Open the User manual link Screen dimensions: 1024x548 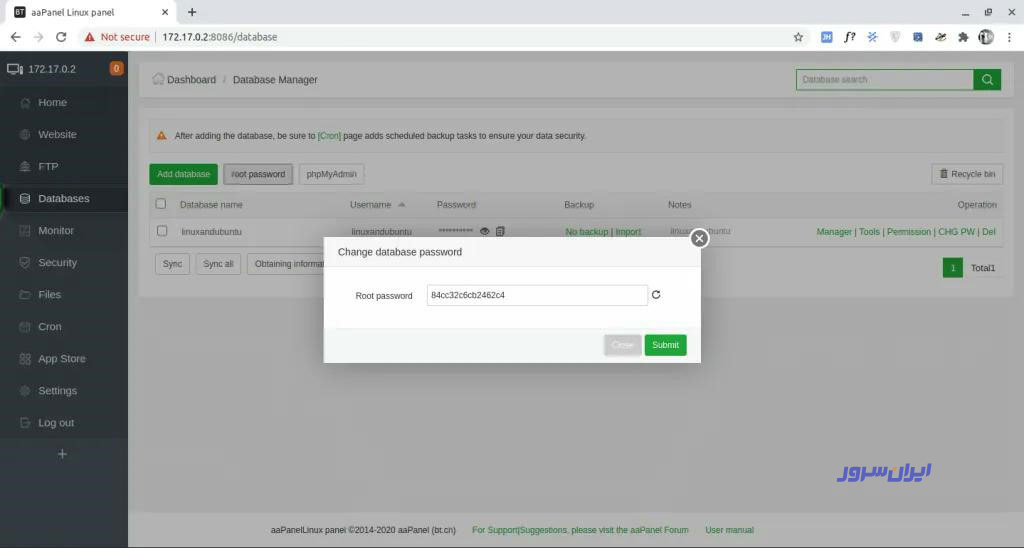point(729,530)
